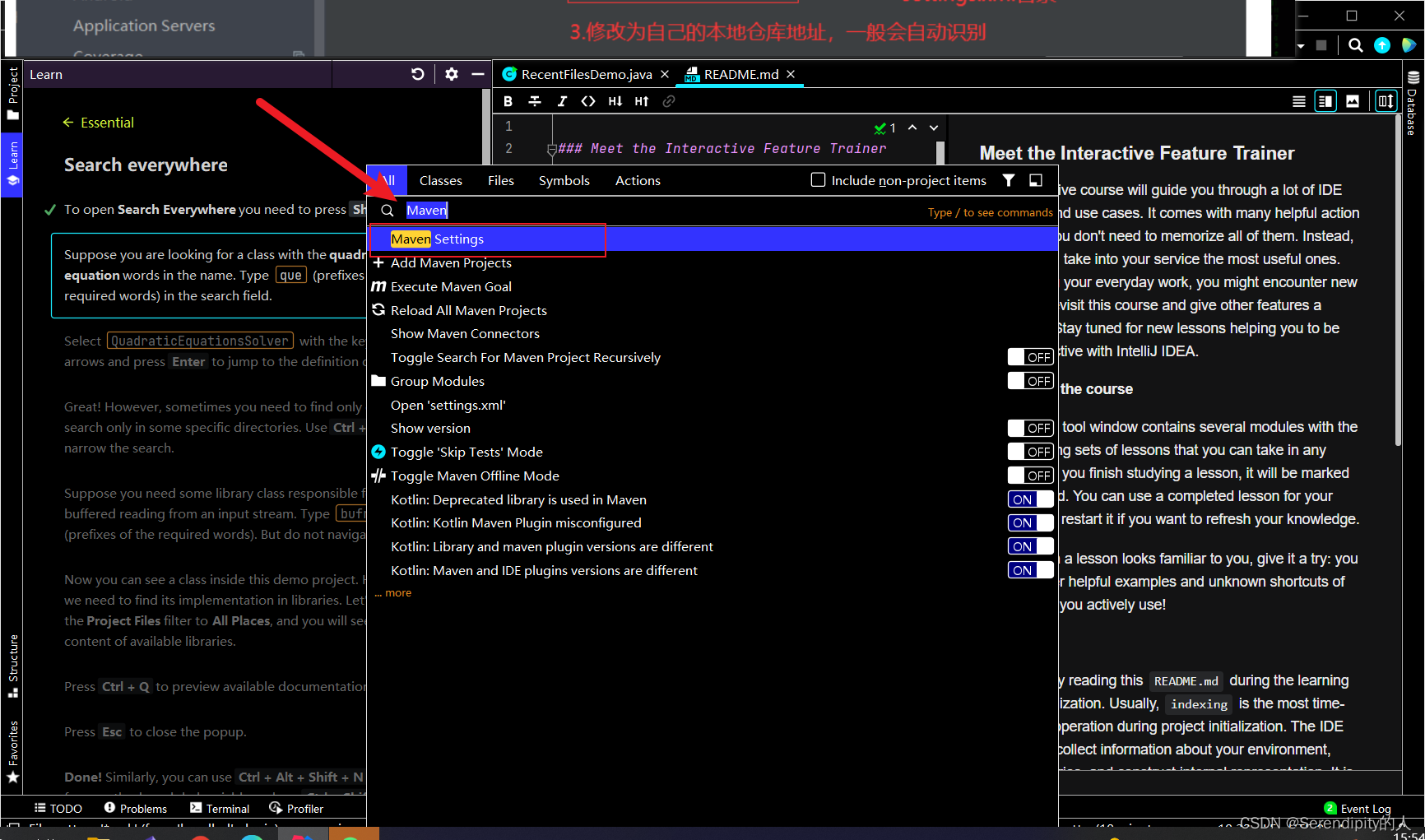Image resolution: width=1425 pixels, height=840 pixels.
Task: Choose Reload All Maven Projects action
Action: point(712,310)
